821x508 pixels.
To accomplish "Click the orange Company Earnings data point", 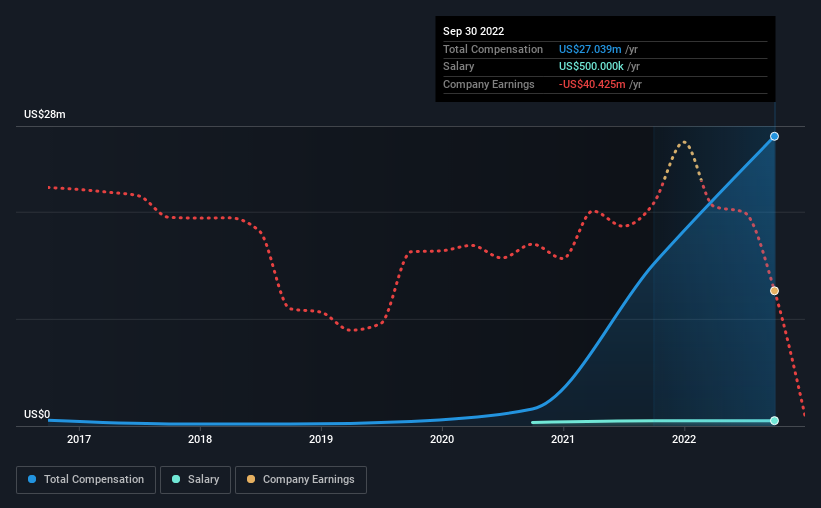I will tap(774, 291).
